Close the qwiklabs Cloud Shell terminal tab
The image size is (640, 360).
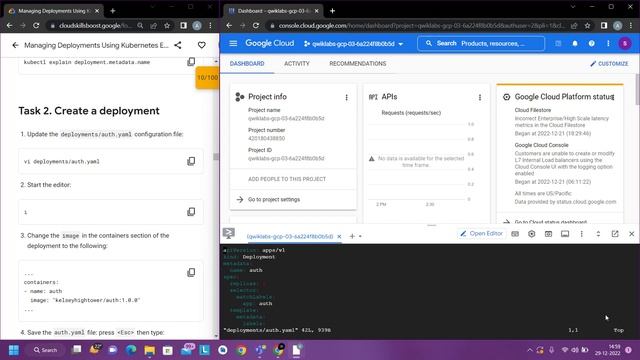point(339,236)
